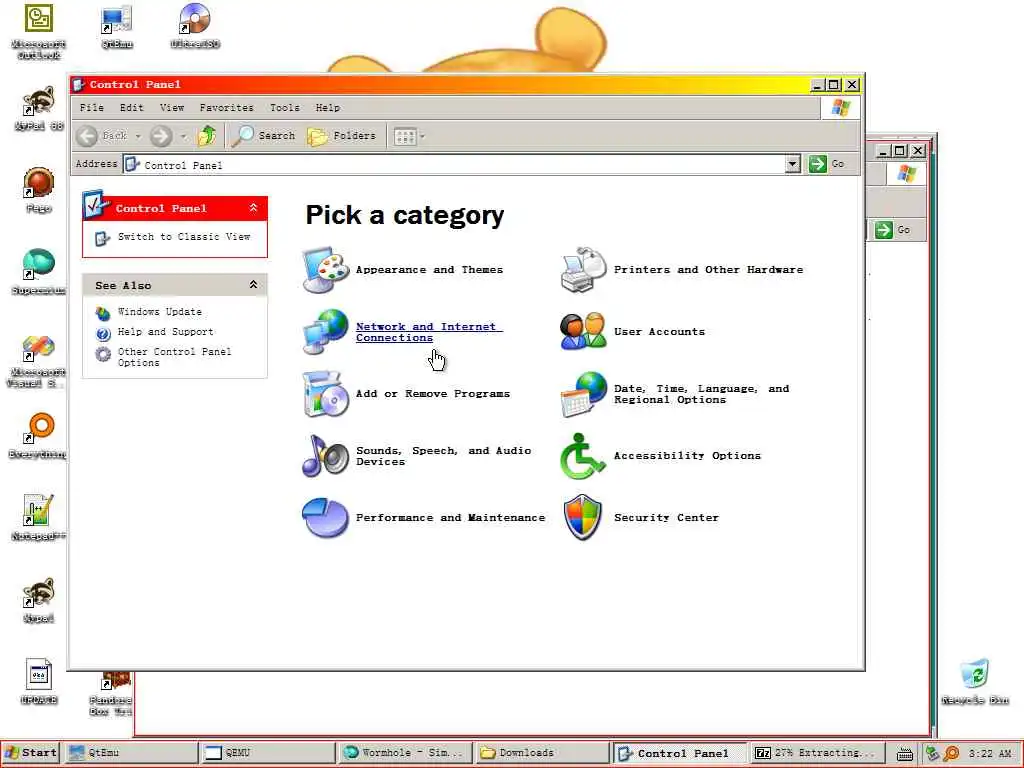Open the Help menu
Image resolution: width=1024 pixels, height=768 pixels.
coord(327,108)
